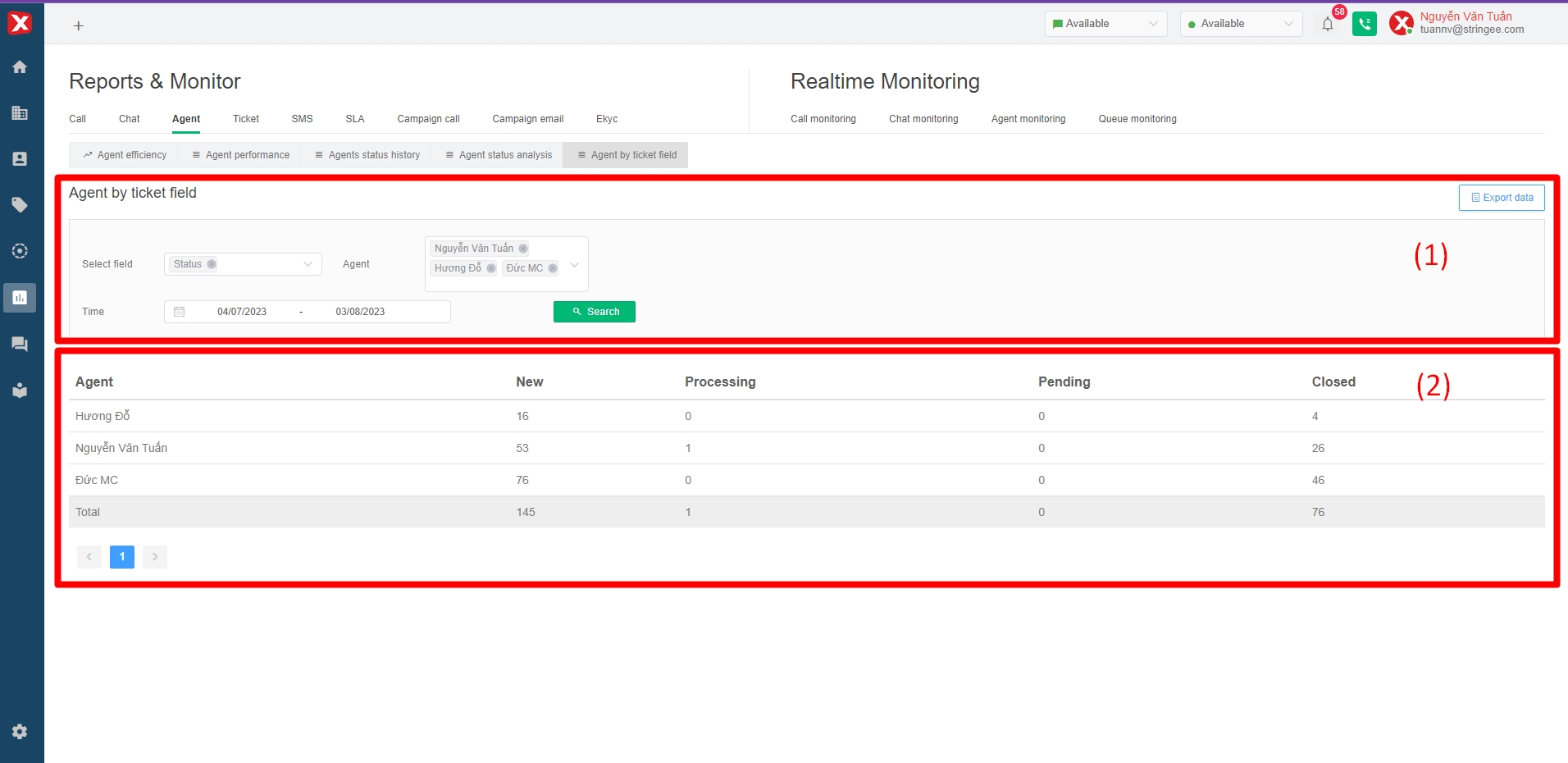Open the first Available status dropdown
The width and height of the screenshot is (1568, 763).
coord(1105,24)
